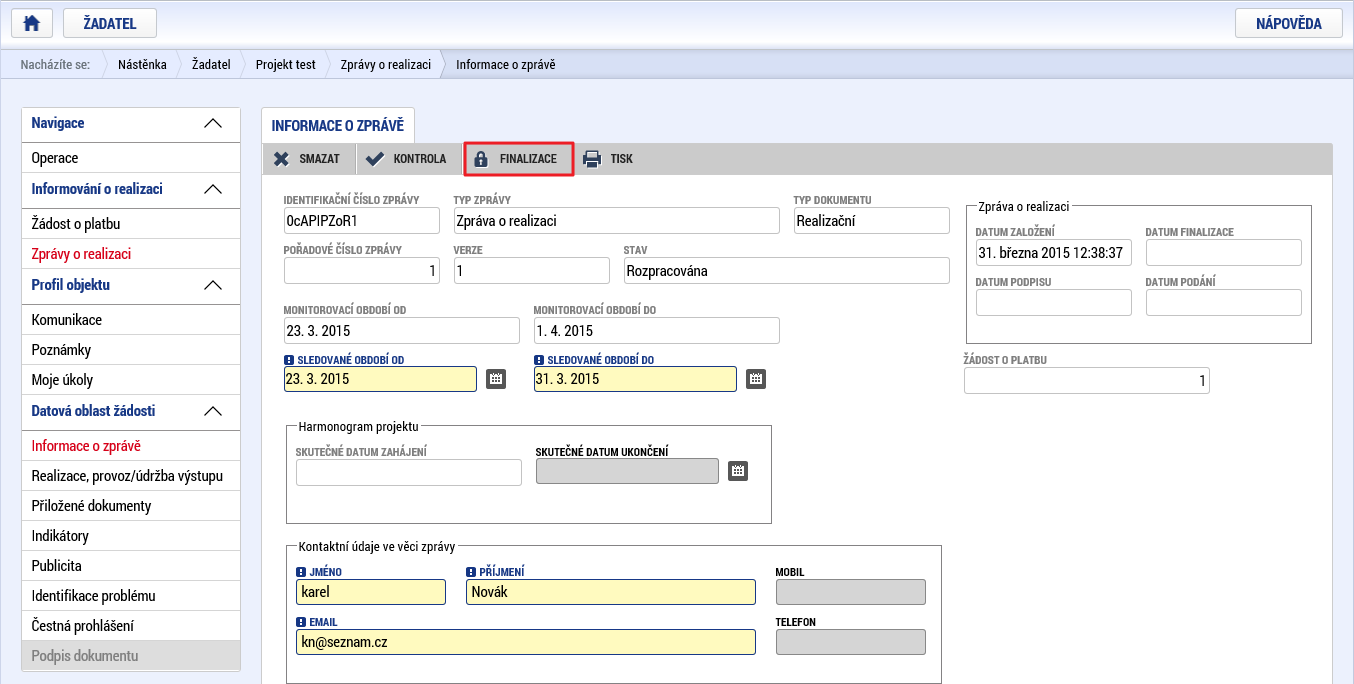Edit the Email field
Viewport: 1354px width, 684px height.
(526, 642)
